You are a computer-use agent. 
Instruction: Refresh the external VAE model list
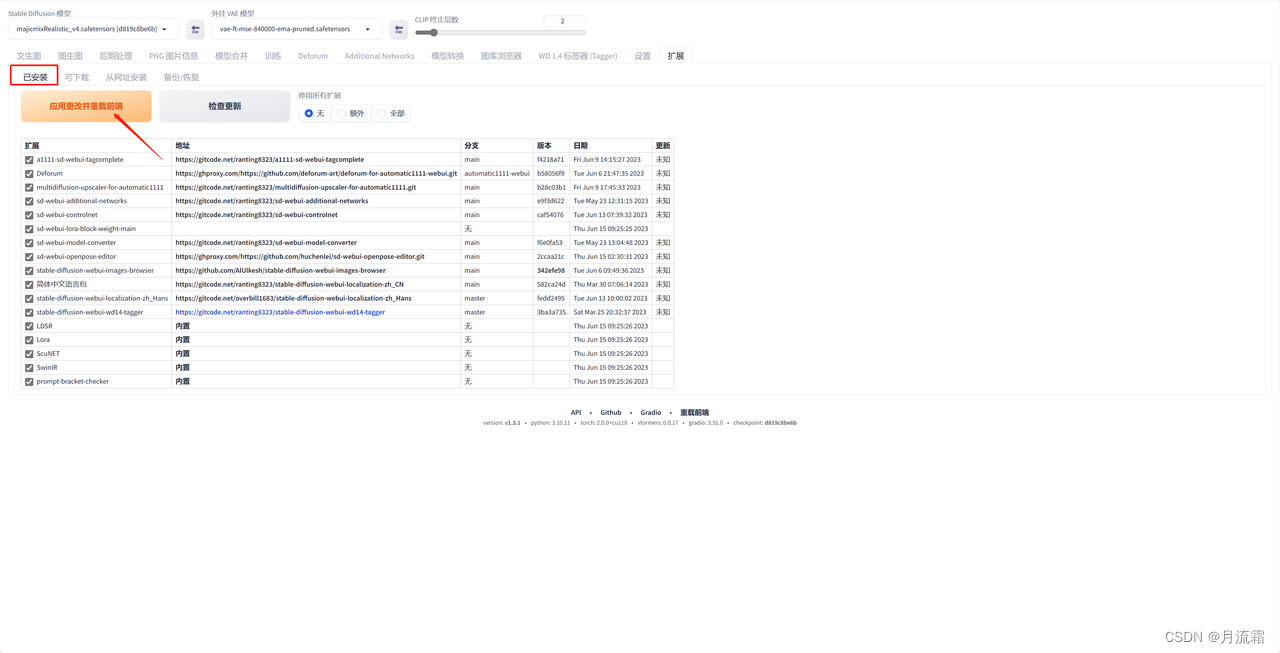(399, 30)
